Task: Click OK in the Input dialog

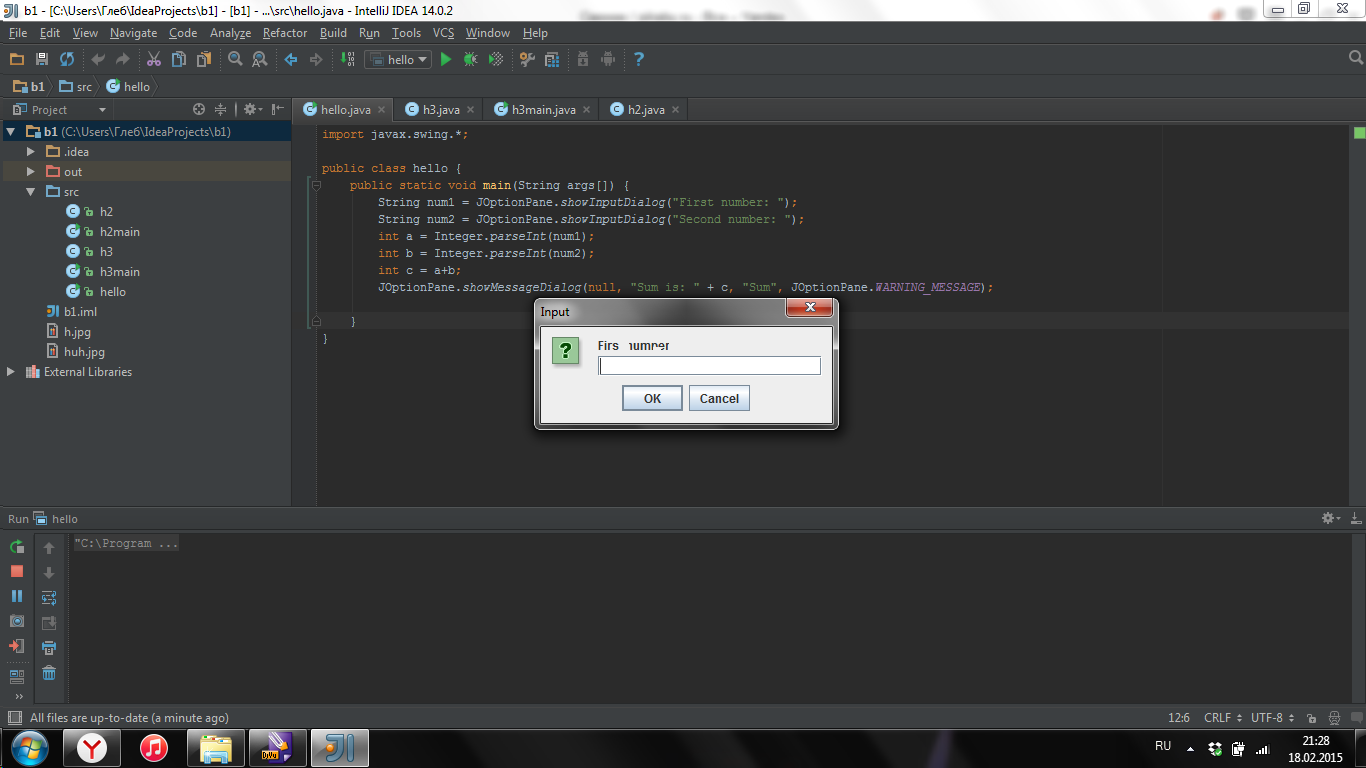Action: pyautogui.click(x=652, y=398)
